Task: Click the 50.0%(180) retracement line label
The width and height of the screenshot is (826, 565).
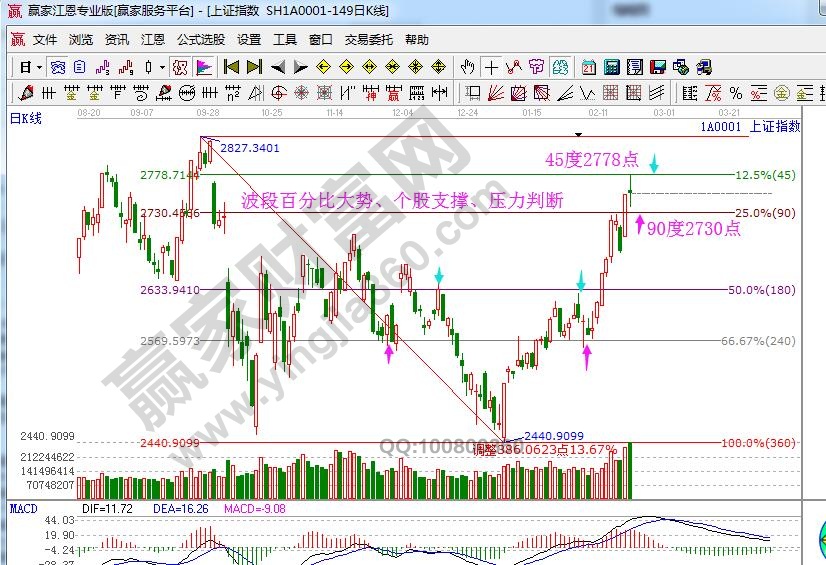Action: pyautogui.click(x=761, y=289)
